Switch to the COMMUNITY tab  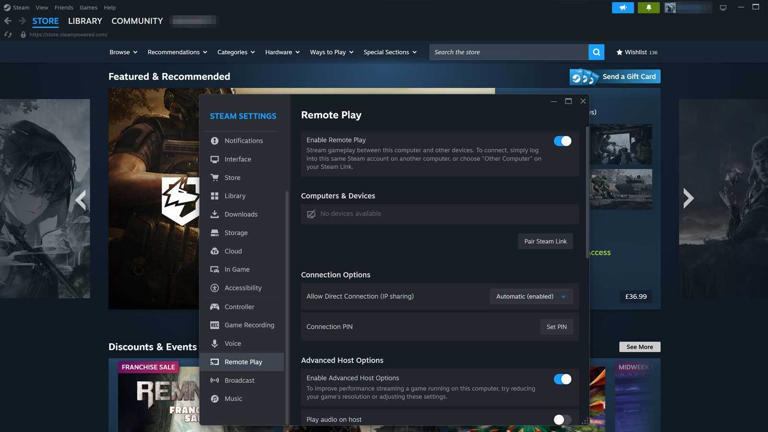click(137, 21)
